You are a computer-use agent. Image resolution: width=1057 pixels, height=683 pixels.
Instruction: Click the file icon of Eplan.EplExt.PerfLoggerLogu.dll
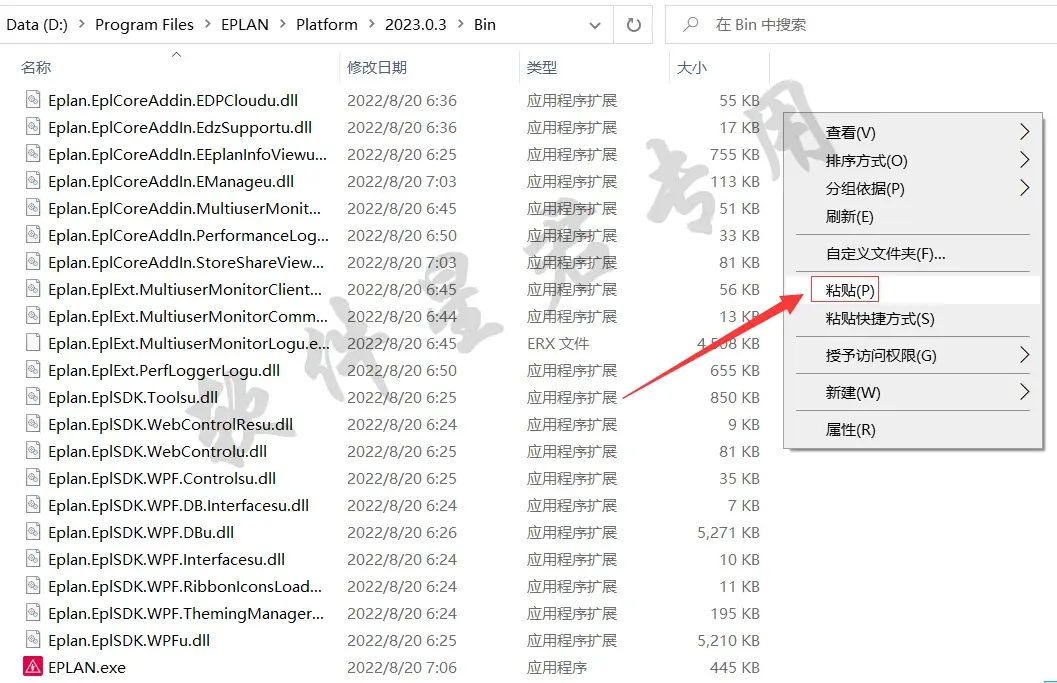(x=32, y=369)
